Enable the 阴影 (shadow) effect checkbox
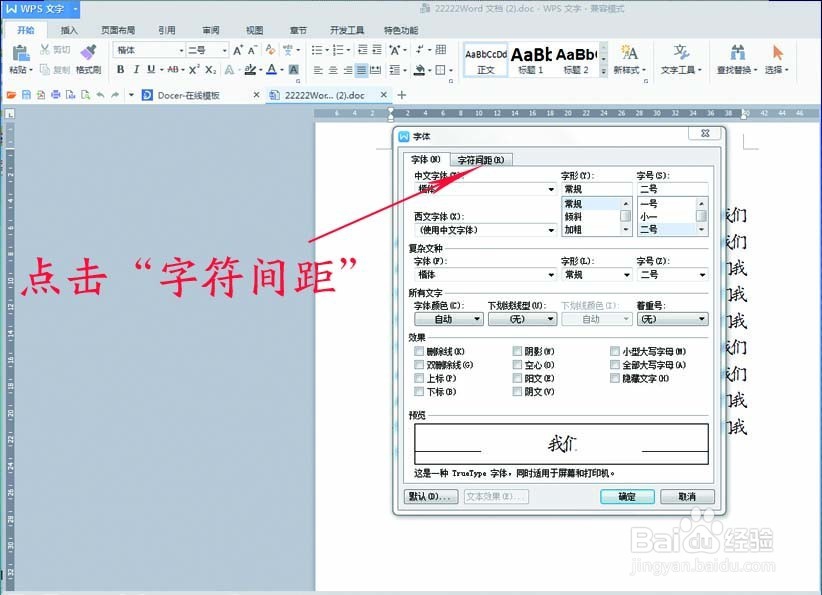The height and width of the screenshot is (595, 822). pos(519,350)
